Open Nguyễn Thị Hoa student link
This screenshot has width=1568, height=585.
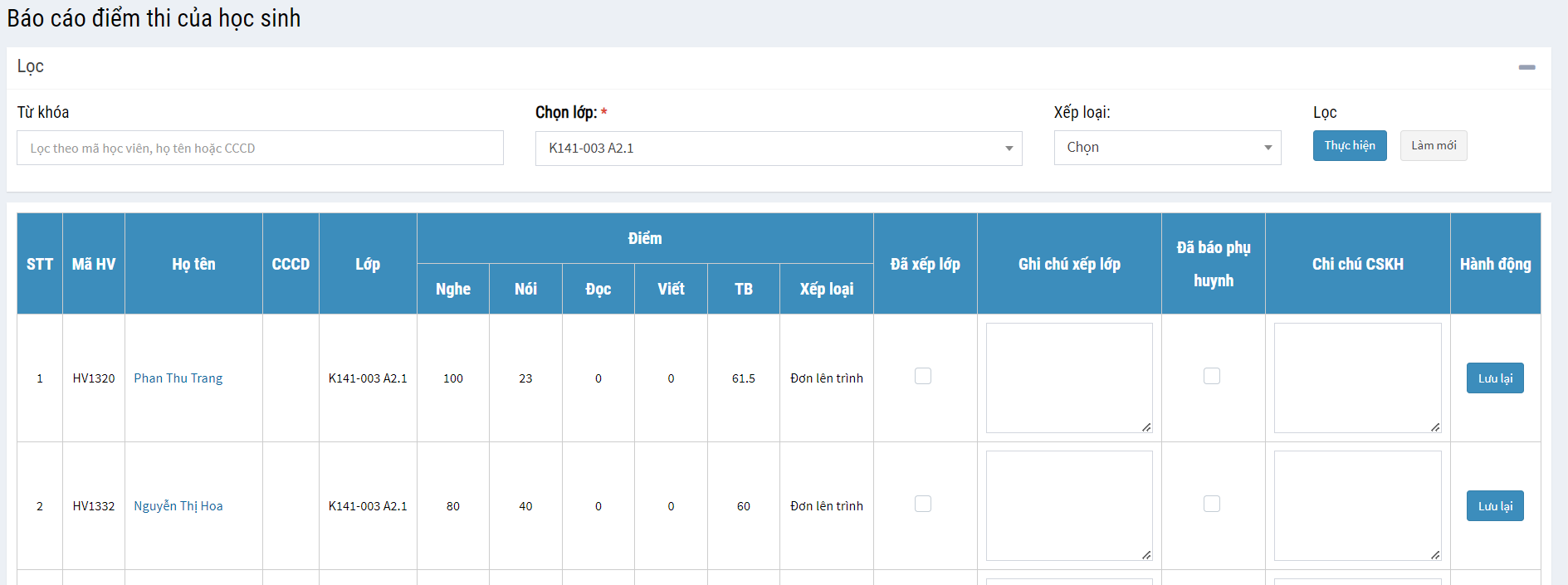coord(178,506)
